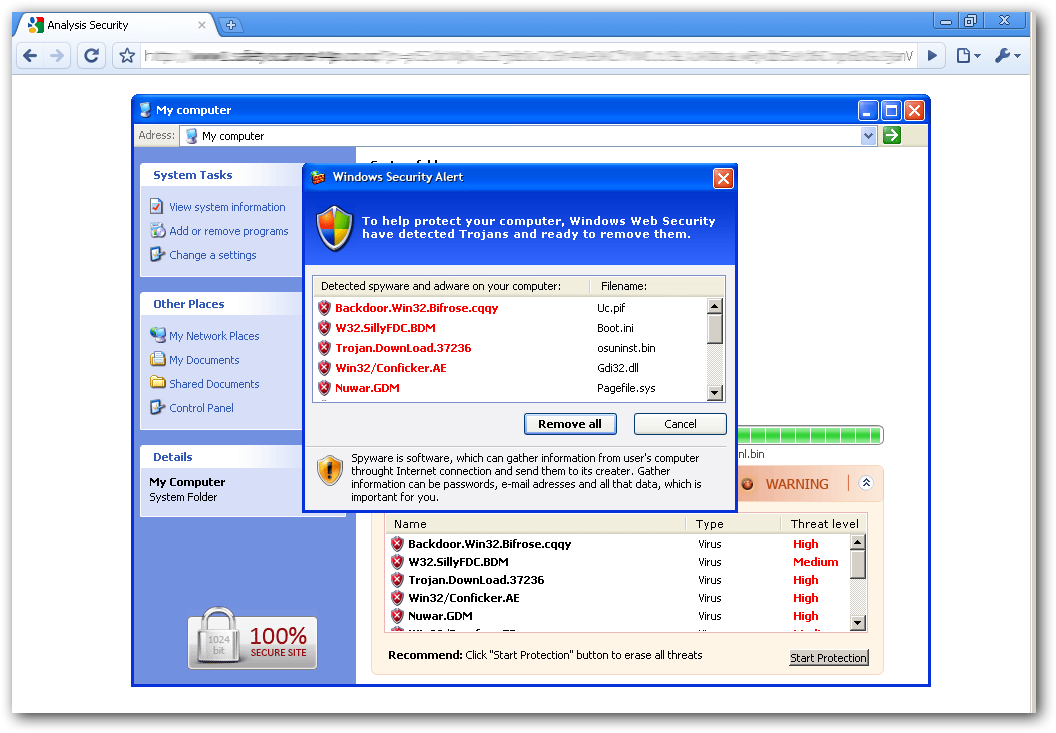1056x733 pixels.
Task: Bookmark page with the star icon
Action: pyautogui.click(x=127, y=55)
